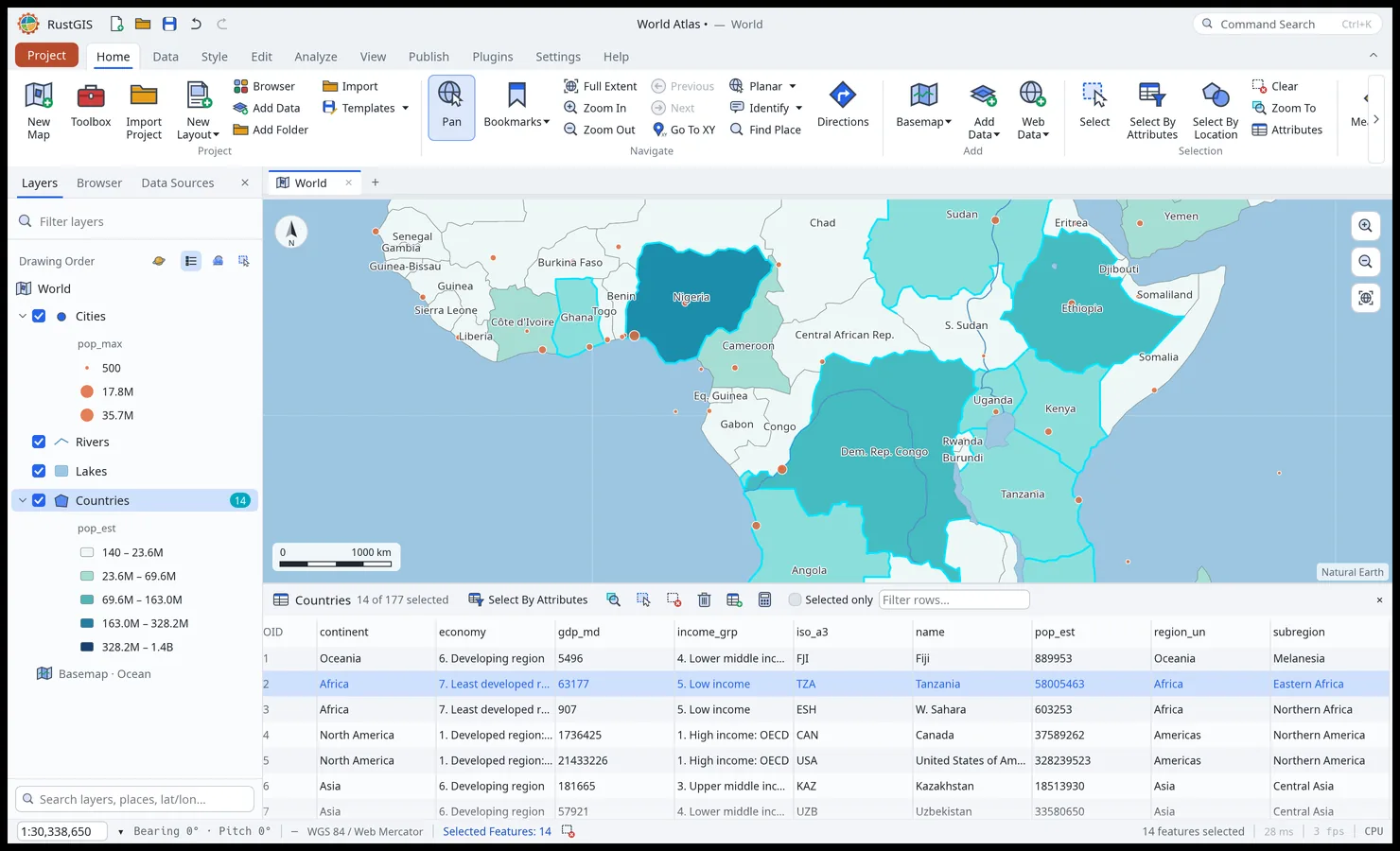Open the Style ribbon tab
Image resolution: width=1400 pixels, height=851 pixels.
point(215,57)
